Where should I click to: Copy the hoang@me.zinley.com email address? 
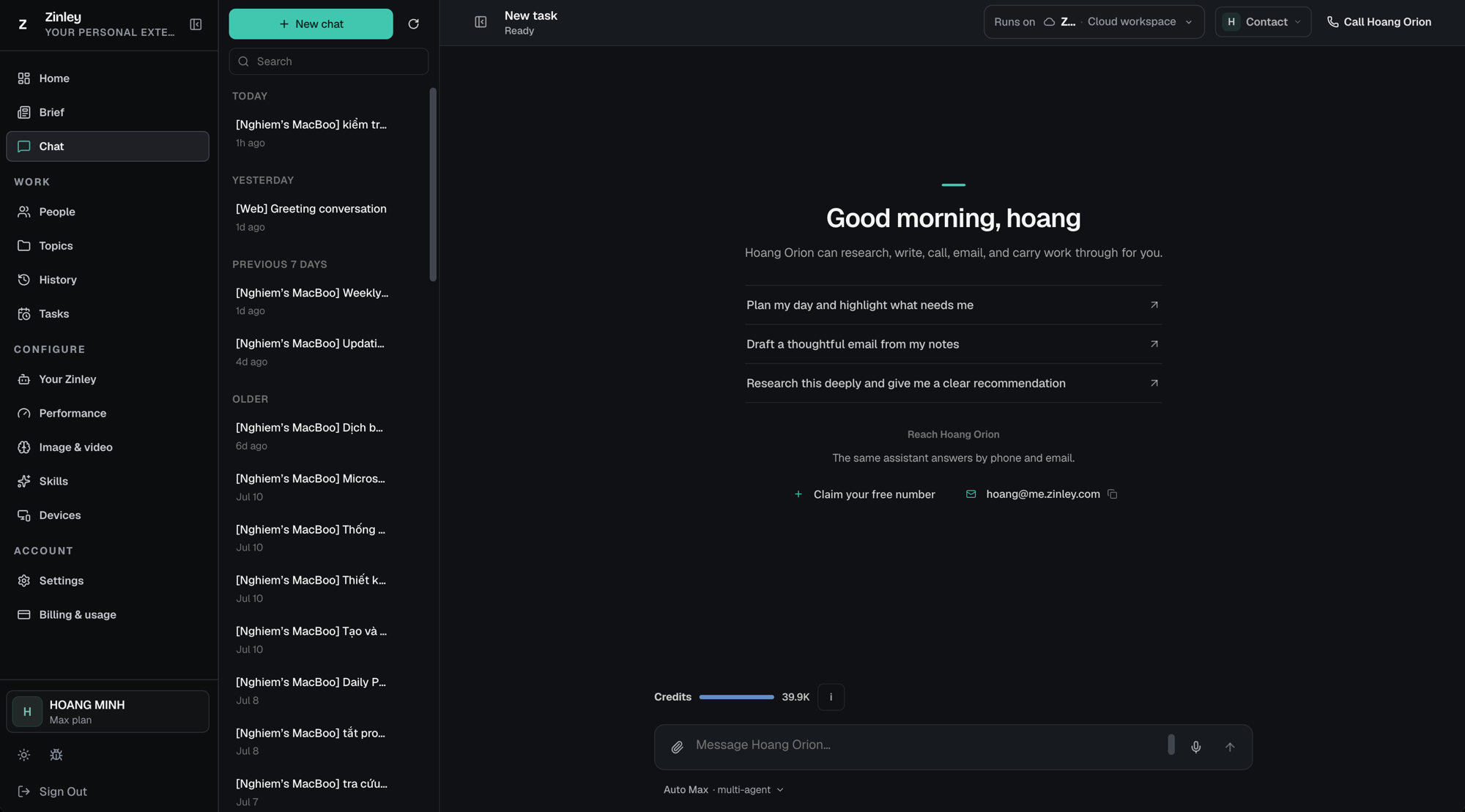(1112, 494)
